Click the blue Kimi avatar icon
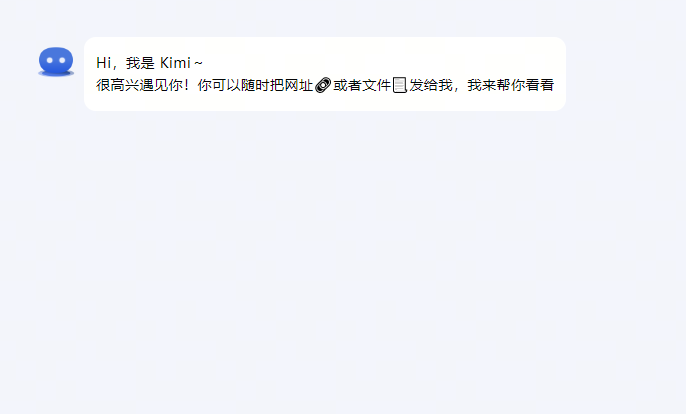 (x=56, y=61)
